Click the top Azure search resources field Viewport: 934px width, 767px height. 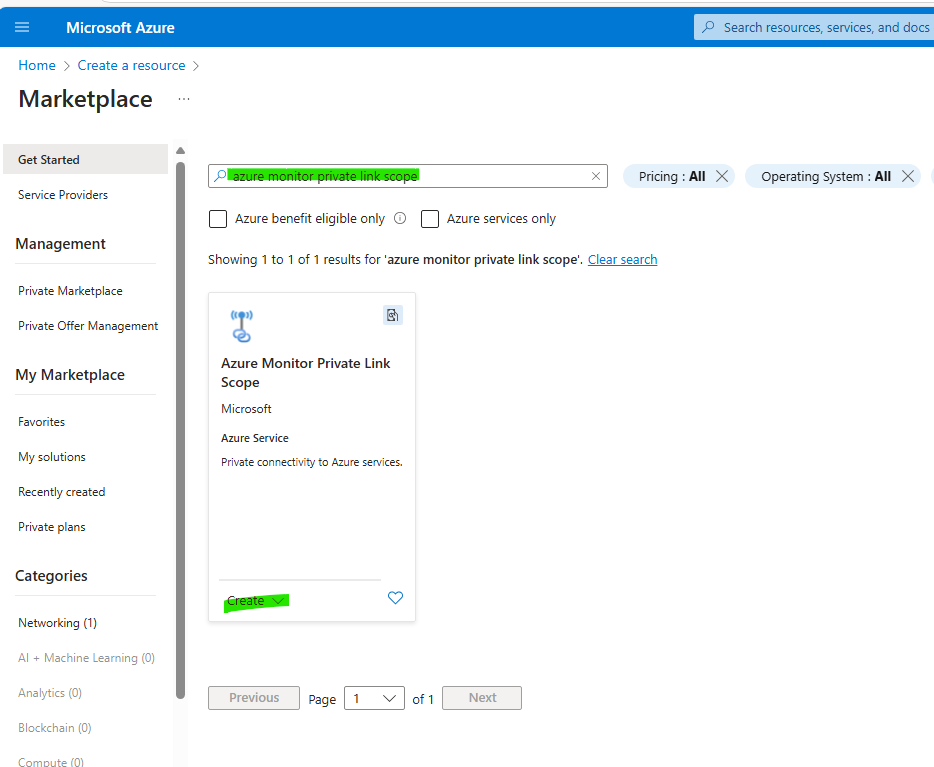click(820, 27)
